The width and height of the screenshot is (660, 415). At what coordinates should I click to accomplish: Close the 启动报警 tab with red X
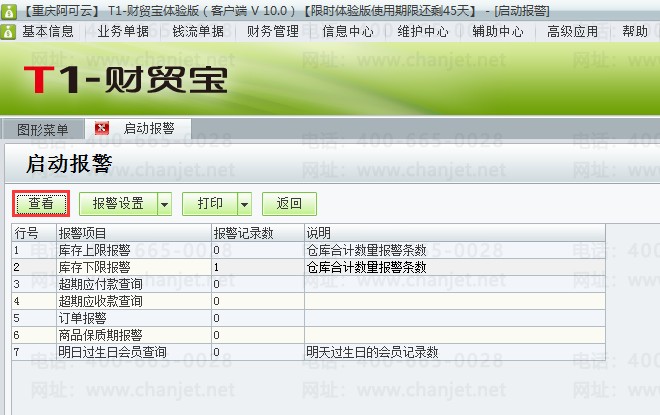[101, 128]
